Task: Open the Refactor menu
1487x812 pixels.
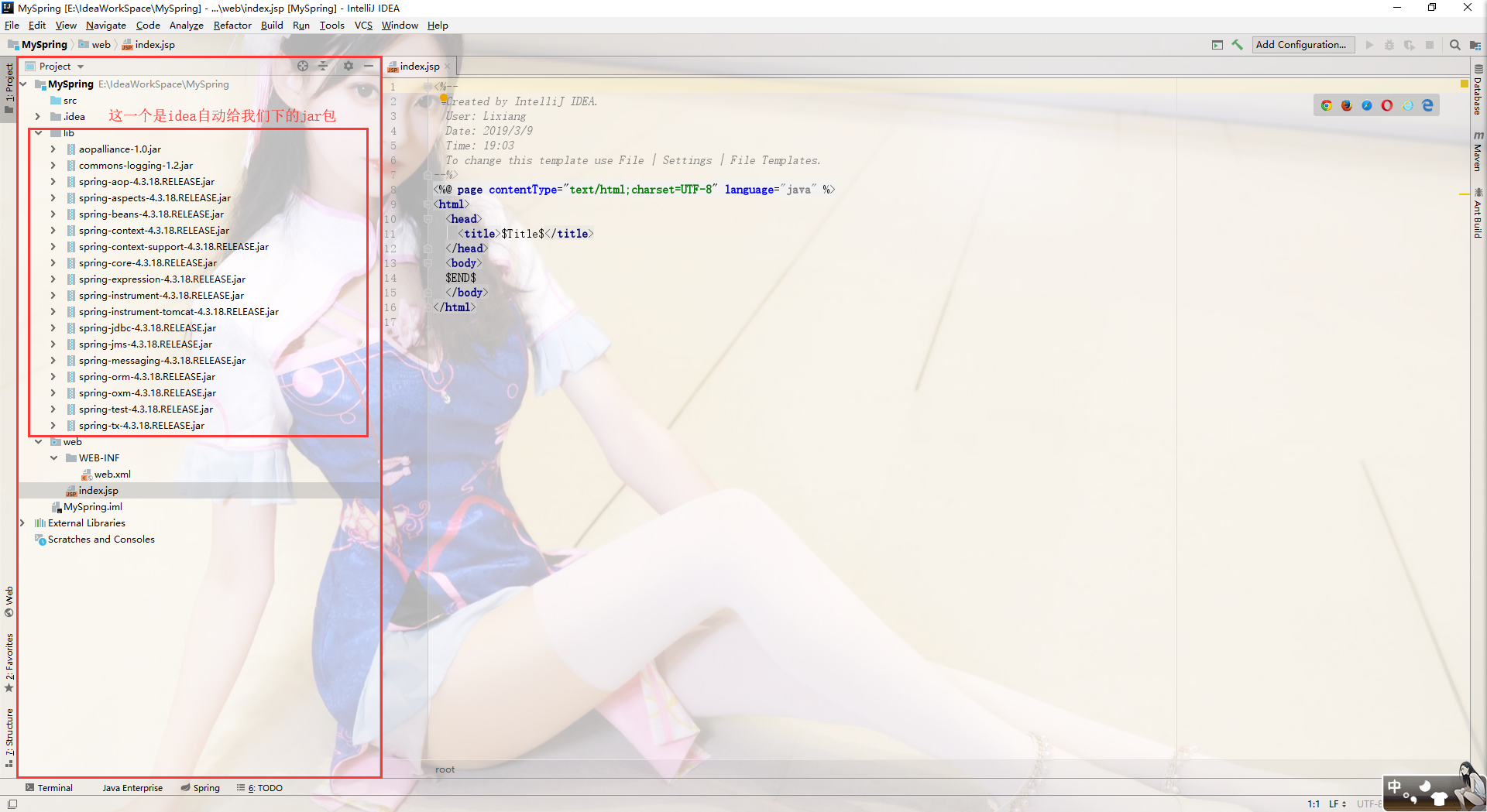Action: pos(232,26)
